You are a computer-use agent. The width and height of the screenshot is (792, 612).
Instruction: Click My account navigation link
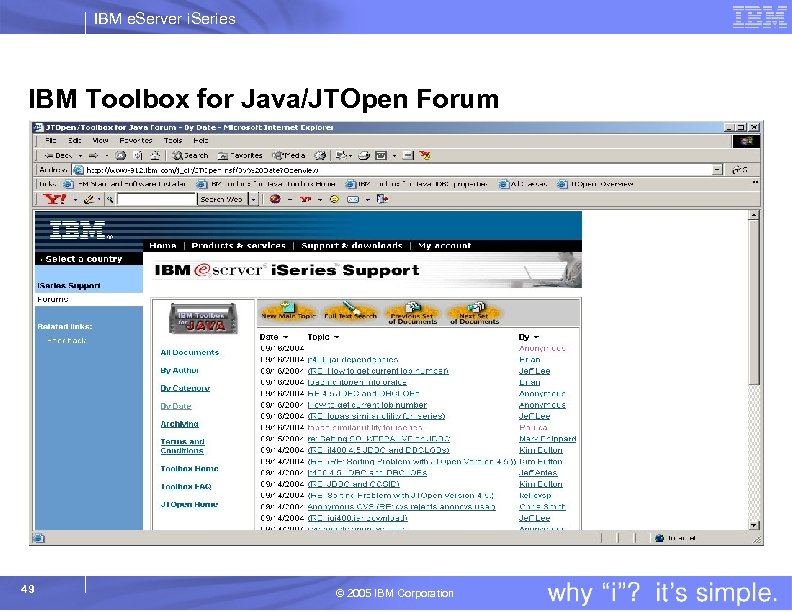point(444,245)
